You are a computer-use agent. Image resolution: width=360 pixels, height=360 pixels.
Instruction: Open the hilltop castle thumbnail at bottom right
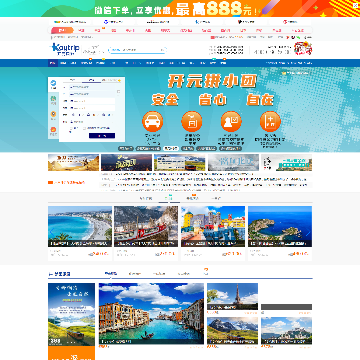(x=287, y=331)
